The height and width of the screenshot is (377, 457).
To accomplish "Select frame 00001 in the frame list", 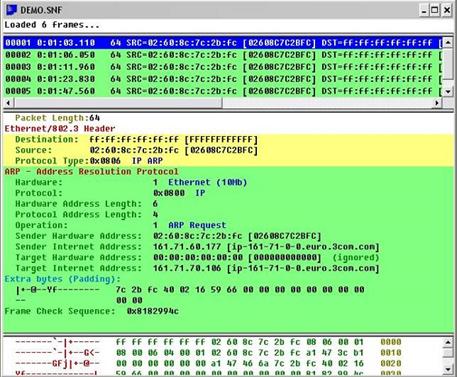I will click(x=223, y=43).
